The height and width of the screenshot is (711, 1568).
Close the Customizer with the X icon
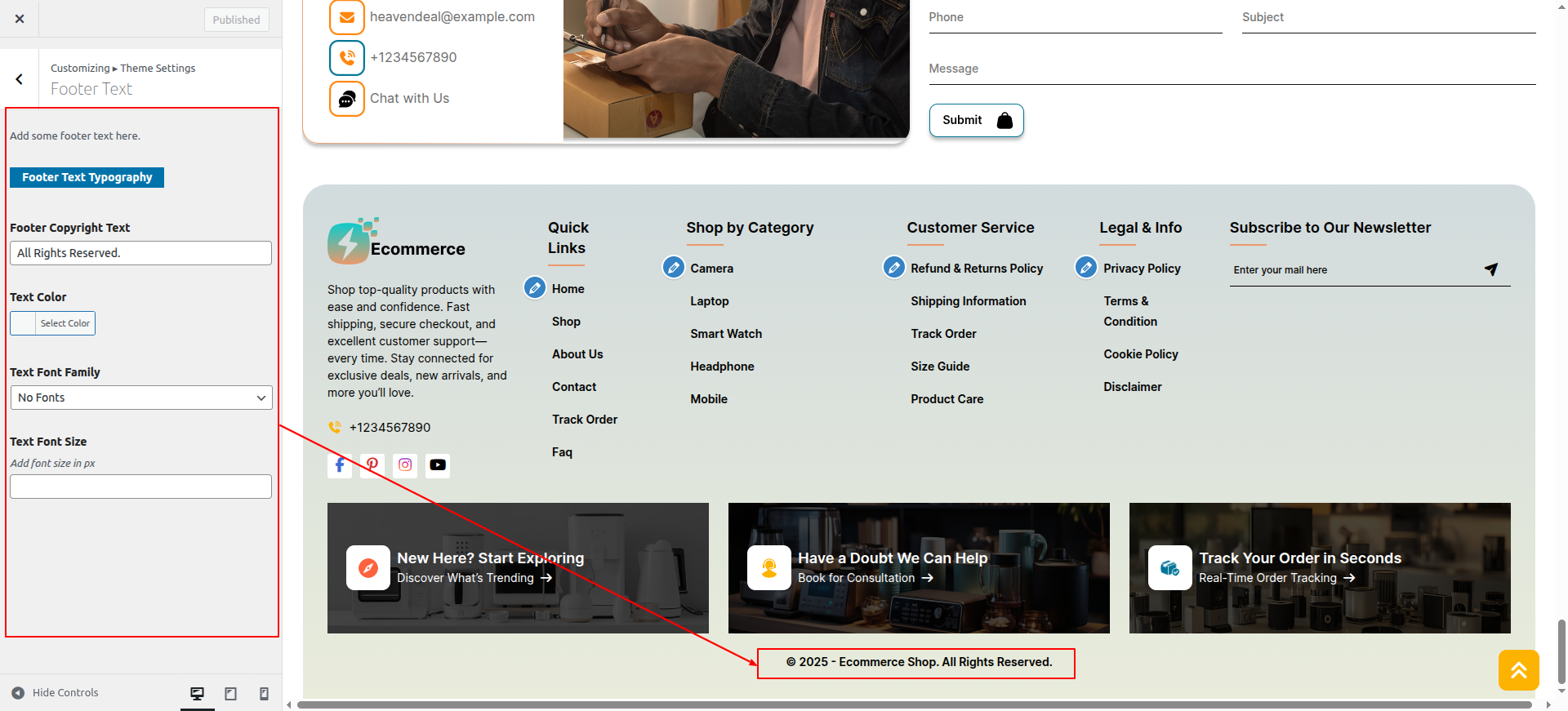(20, 19)
